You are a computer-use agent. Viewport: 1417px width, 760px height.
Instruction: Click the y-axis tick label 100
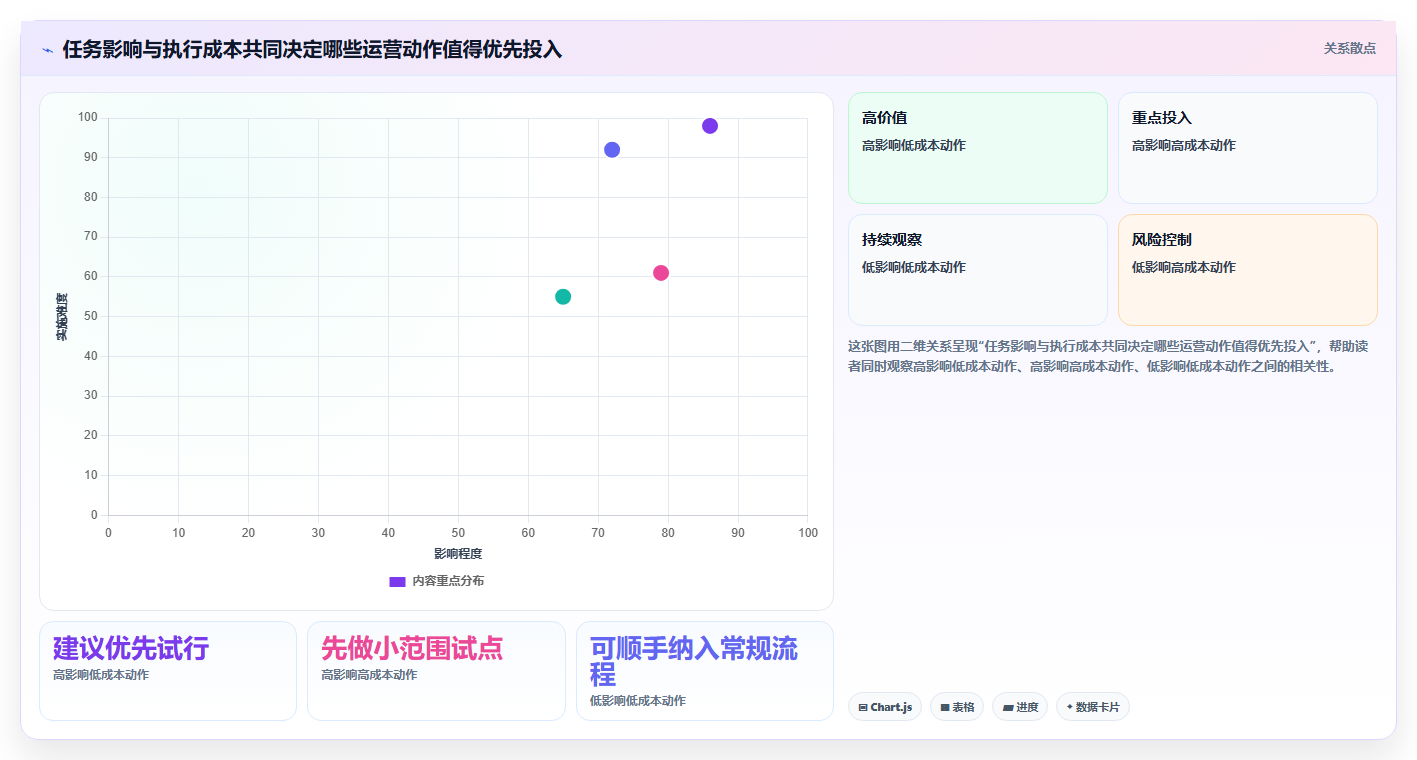tap(88, 118)
